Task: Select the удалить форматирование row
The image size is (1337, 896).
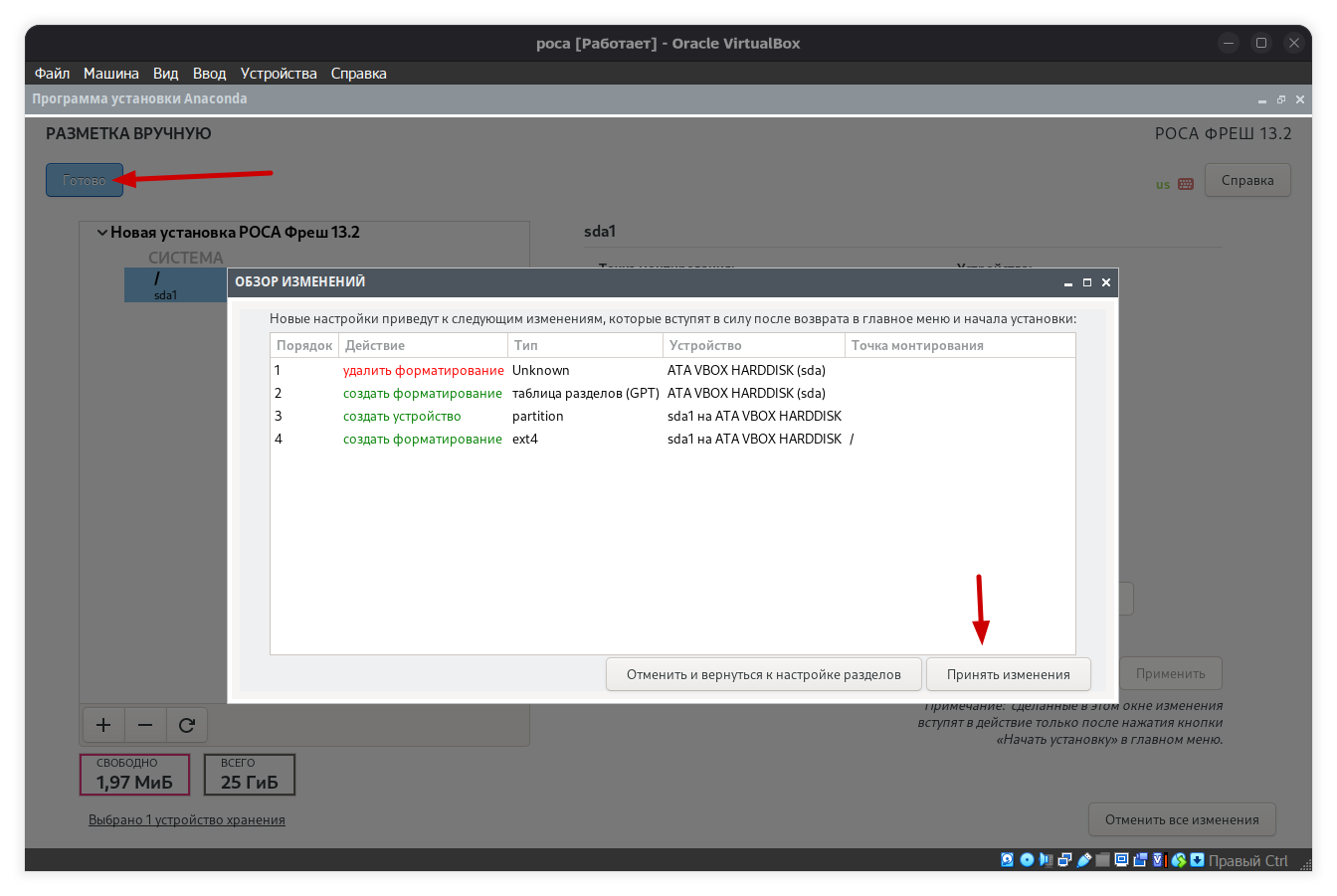Action: (x=672, y=370)
